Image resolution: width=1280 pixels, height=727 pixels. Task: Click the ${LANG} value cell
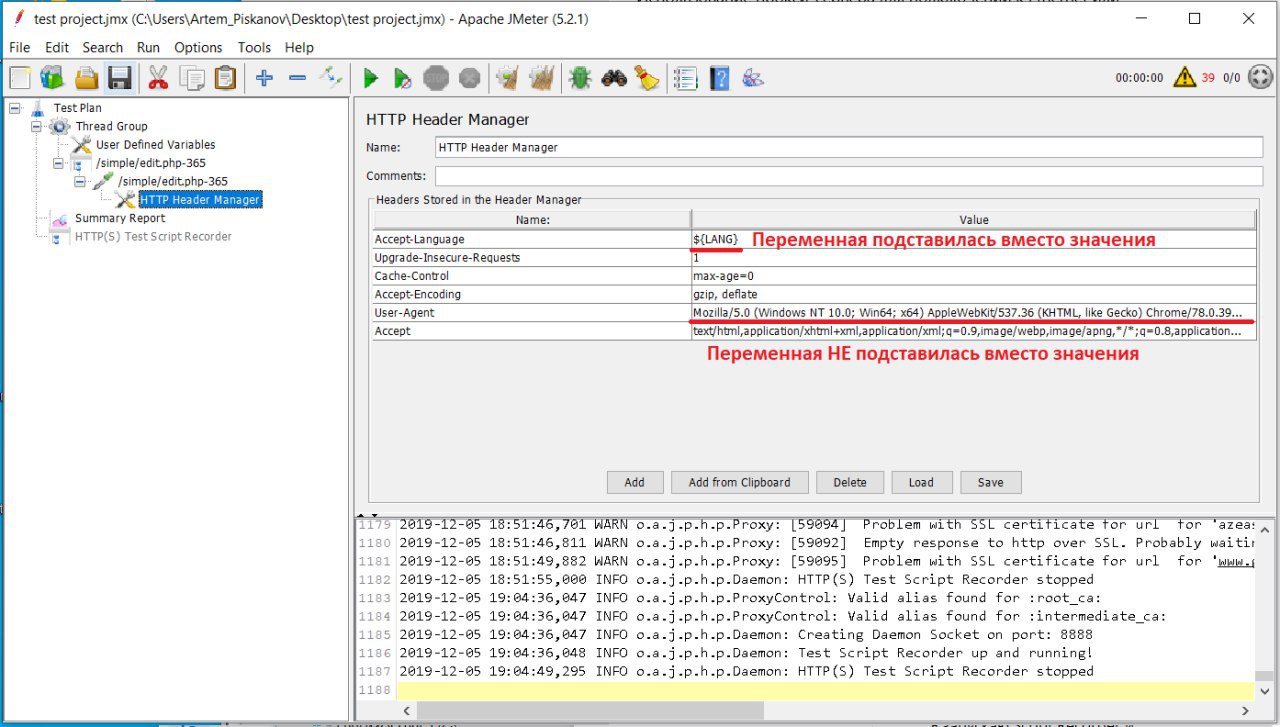coord(973,240)
